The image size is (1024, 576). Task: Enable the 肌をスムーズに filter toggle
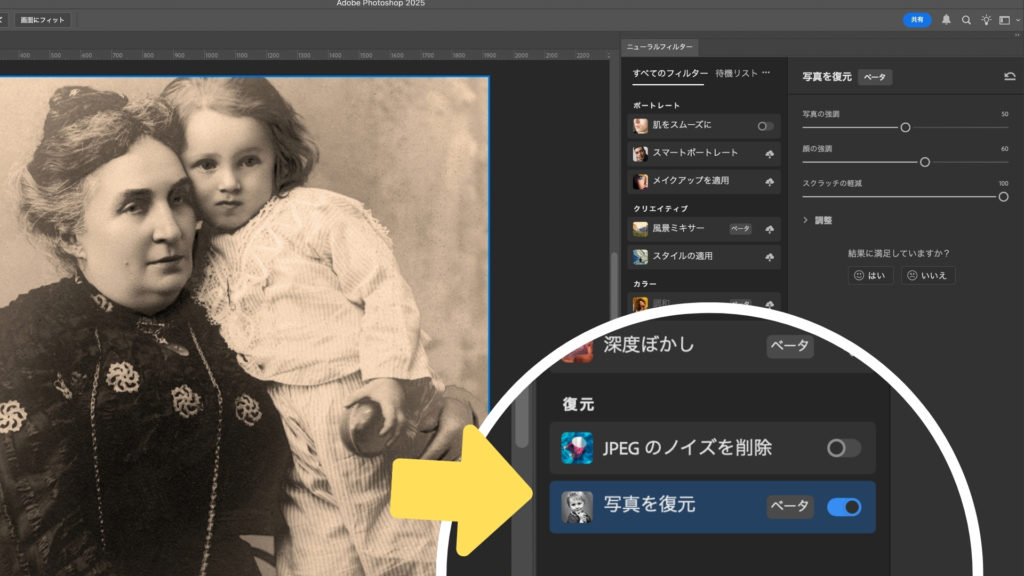point(765,126)
